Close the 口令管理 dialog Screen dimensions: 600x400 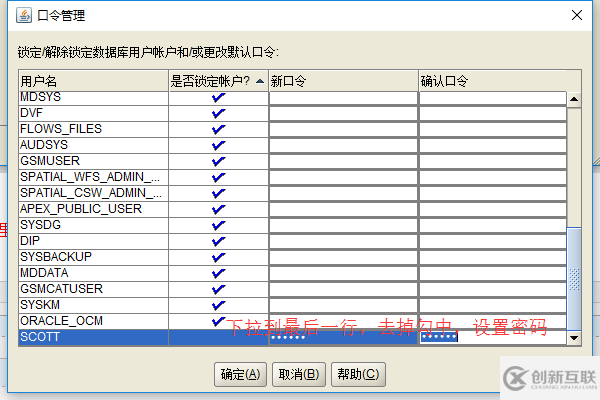(577, 15)
